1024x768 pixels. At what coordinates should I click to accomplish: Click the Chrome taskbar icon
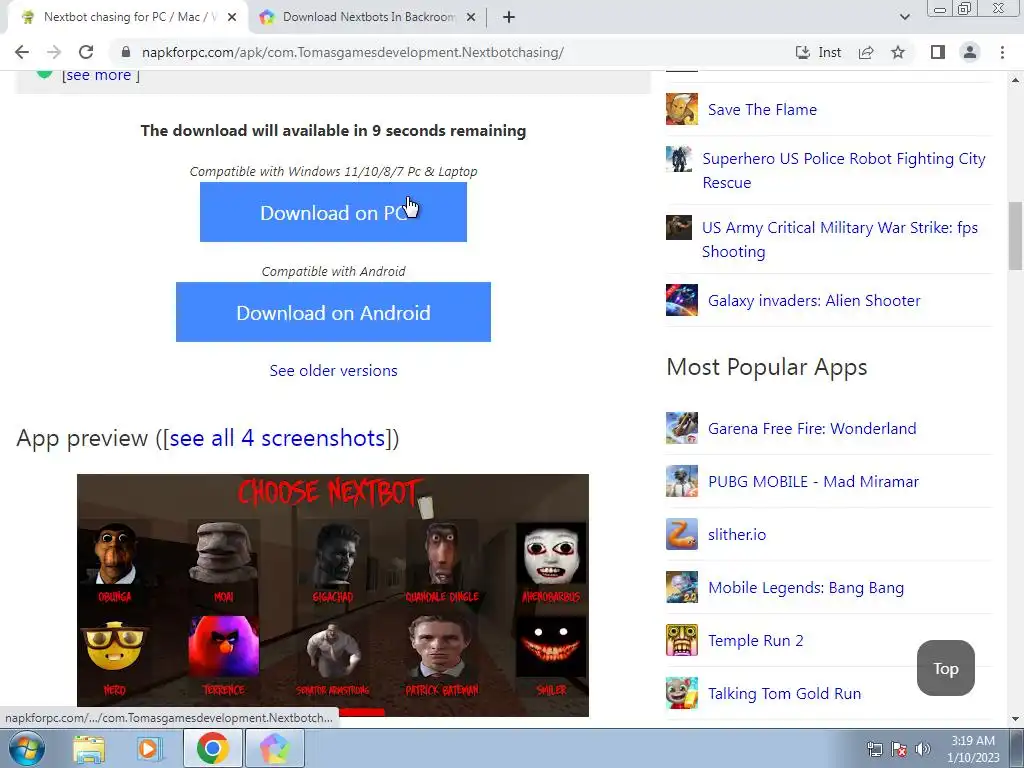pyautogui.click(x=212, y=748)
